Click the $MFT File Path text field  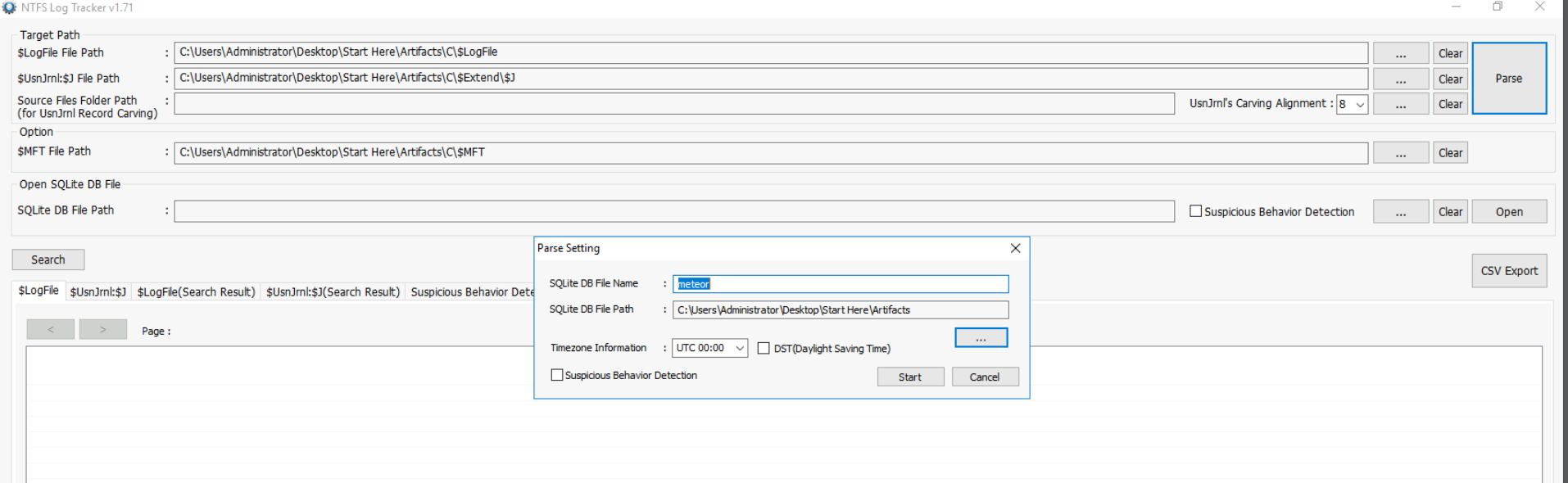click(x=771, y=152)
